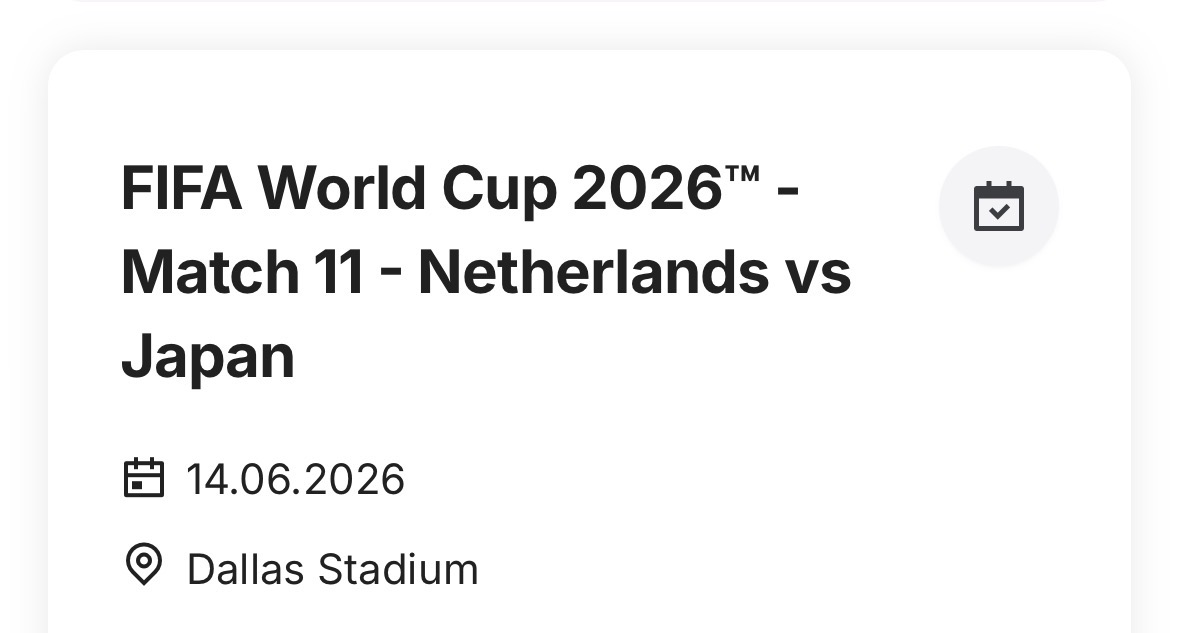Click the "Match 11" text in the heading
This screenshot has height=633, width=1179.
(x=241, y=272)
